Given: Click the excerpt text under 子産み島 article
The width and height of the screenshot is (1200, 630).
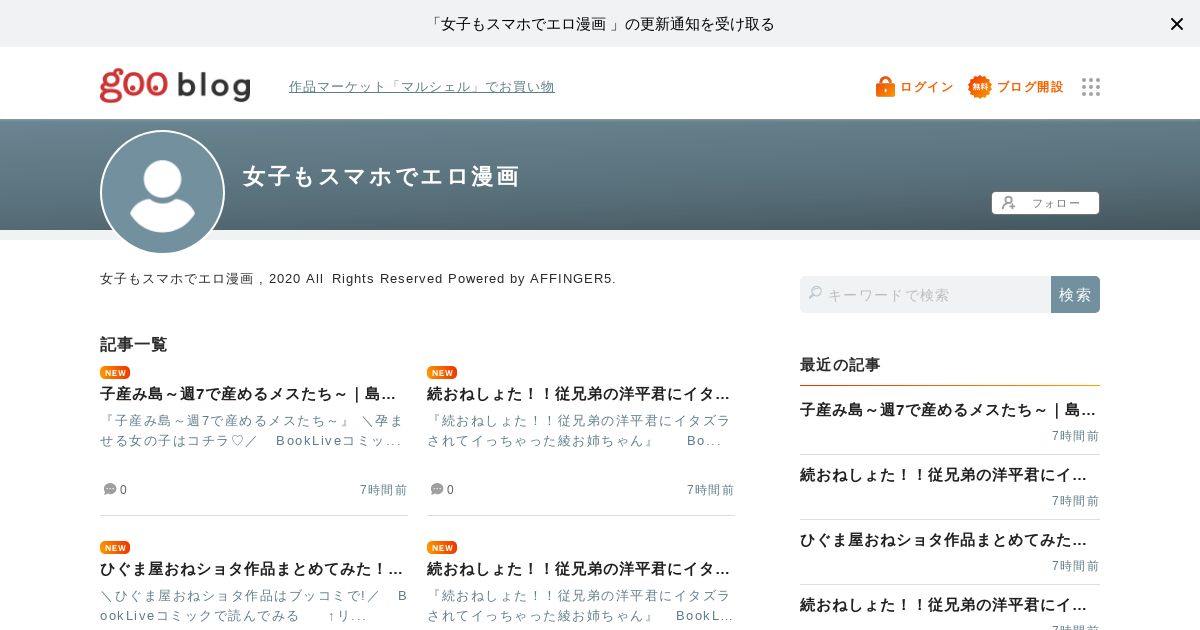Looking at the screenshot, I should 253,431.
